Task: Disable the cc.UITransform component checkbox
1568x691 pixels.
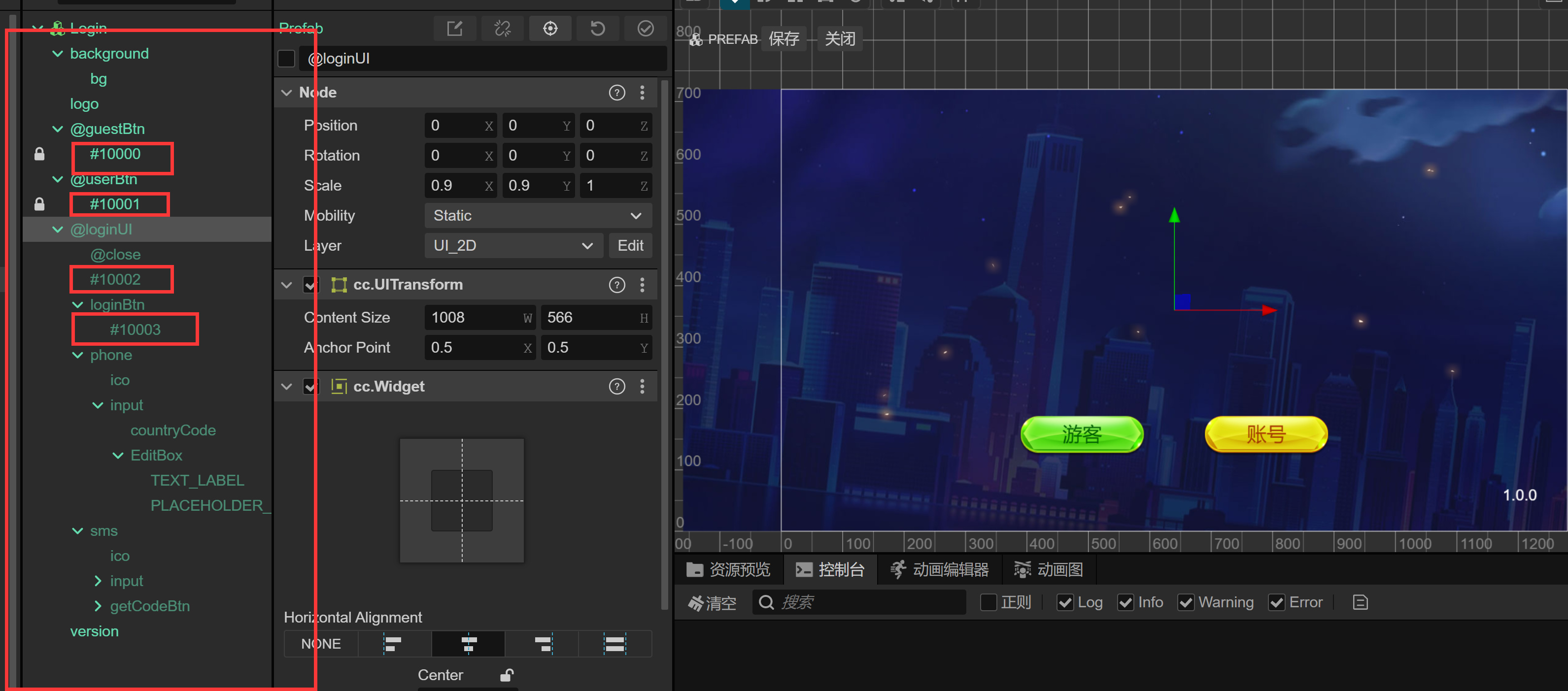Action: (310, 285)
